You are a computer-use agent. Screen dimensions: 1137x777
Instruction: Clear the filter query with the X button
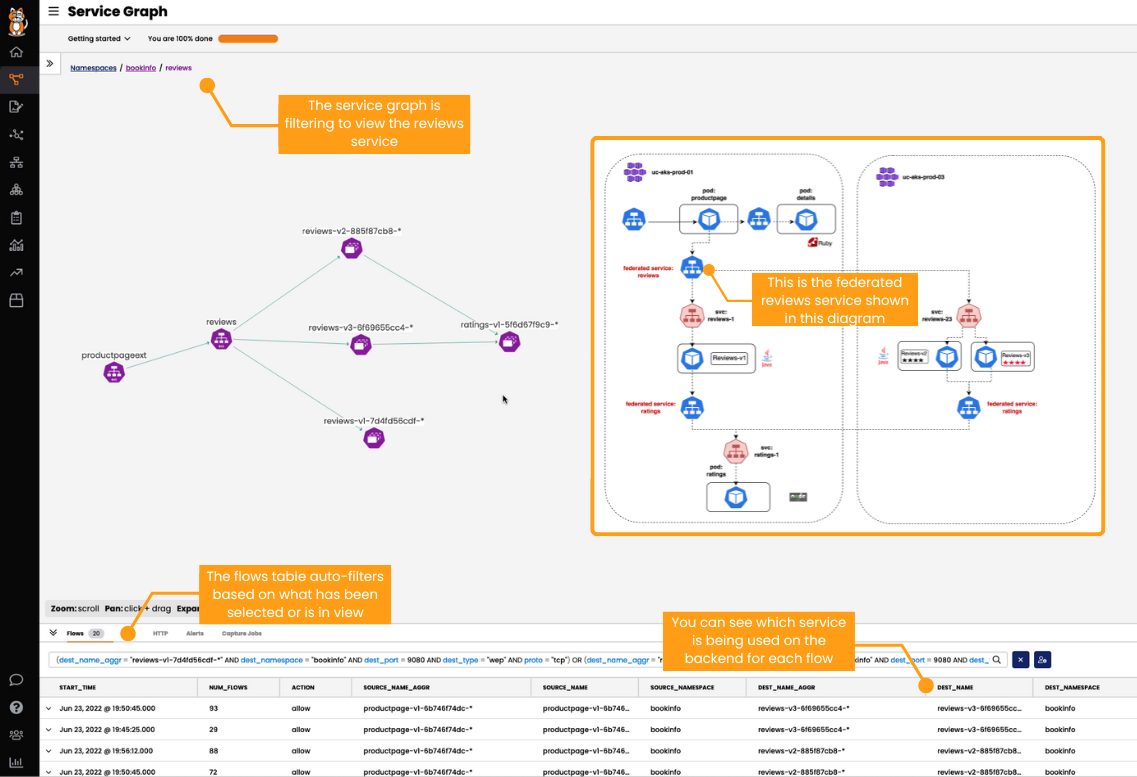(1019, 660)
